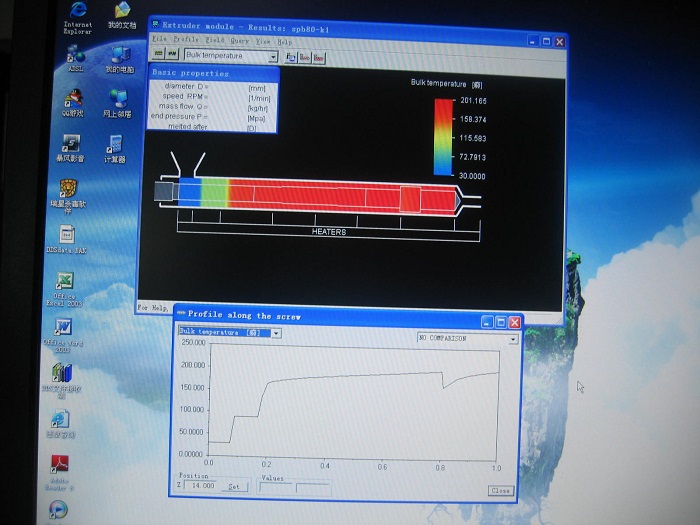Expand the Bulk temperature toolbar dropdown
The width and height of the screenshot is (700, 525).
coord(273,57)
